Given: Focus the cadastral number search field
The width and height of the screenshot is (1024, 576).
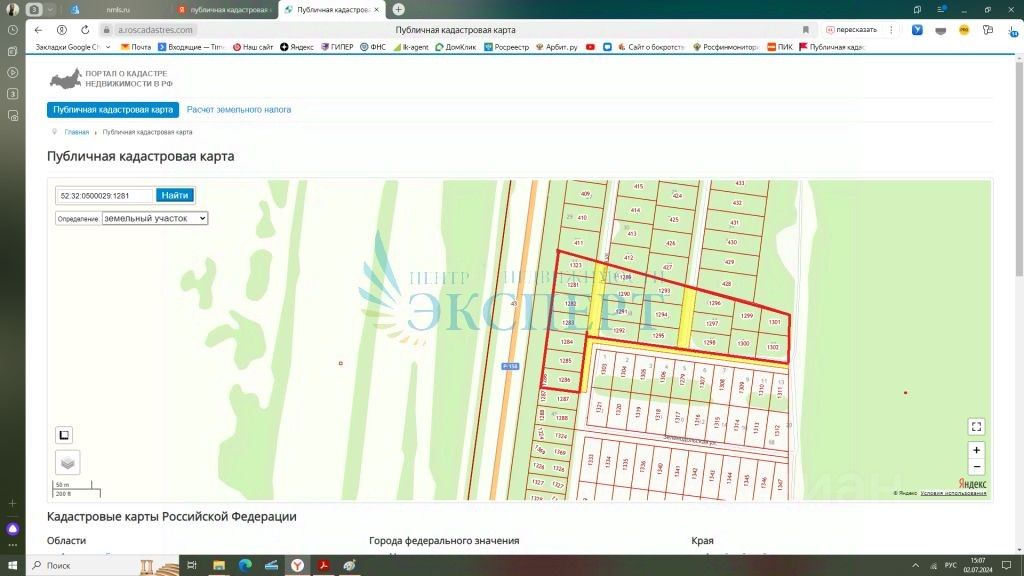Looking at the screenshot, I should (105, 195).
